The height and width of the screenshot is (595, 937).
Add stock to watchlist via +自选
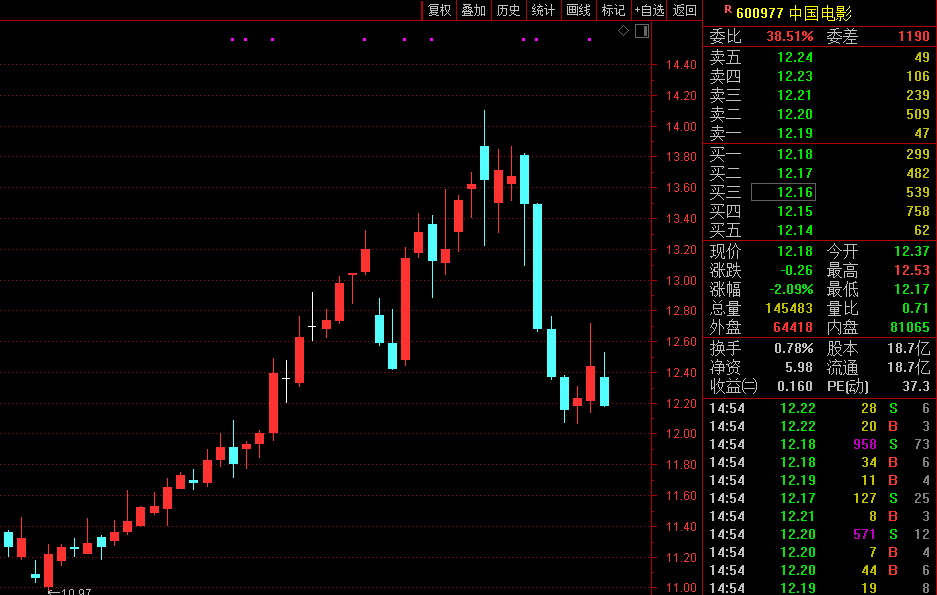tap(649, 11)
